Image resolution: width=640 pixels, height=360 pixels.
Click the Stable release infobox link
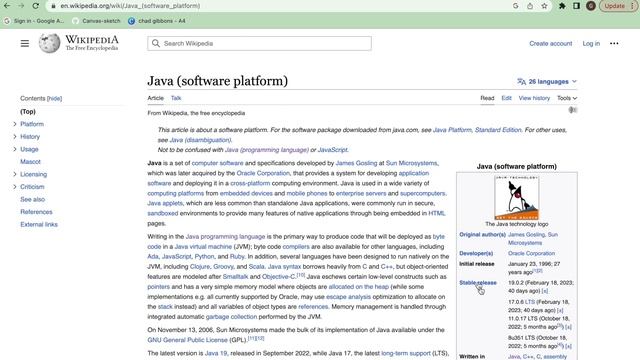(478, 283)
